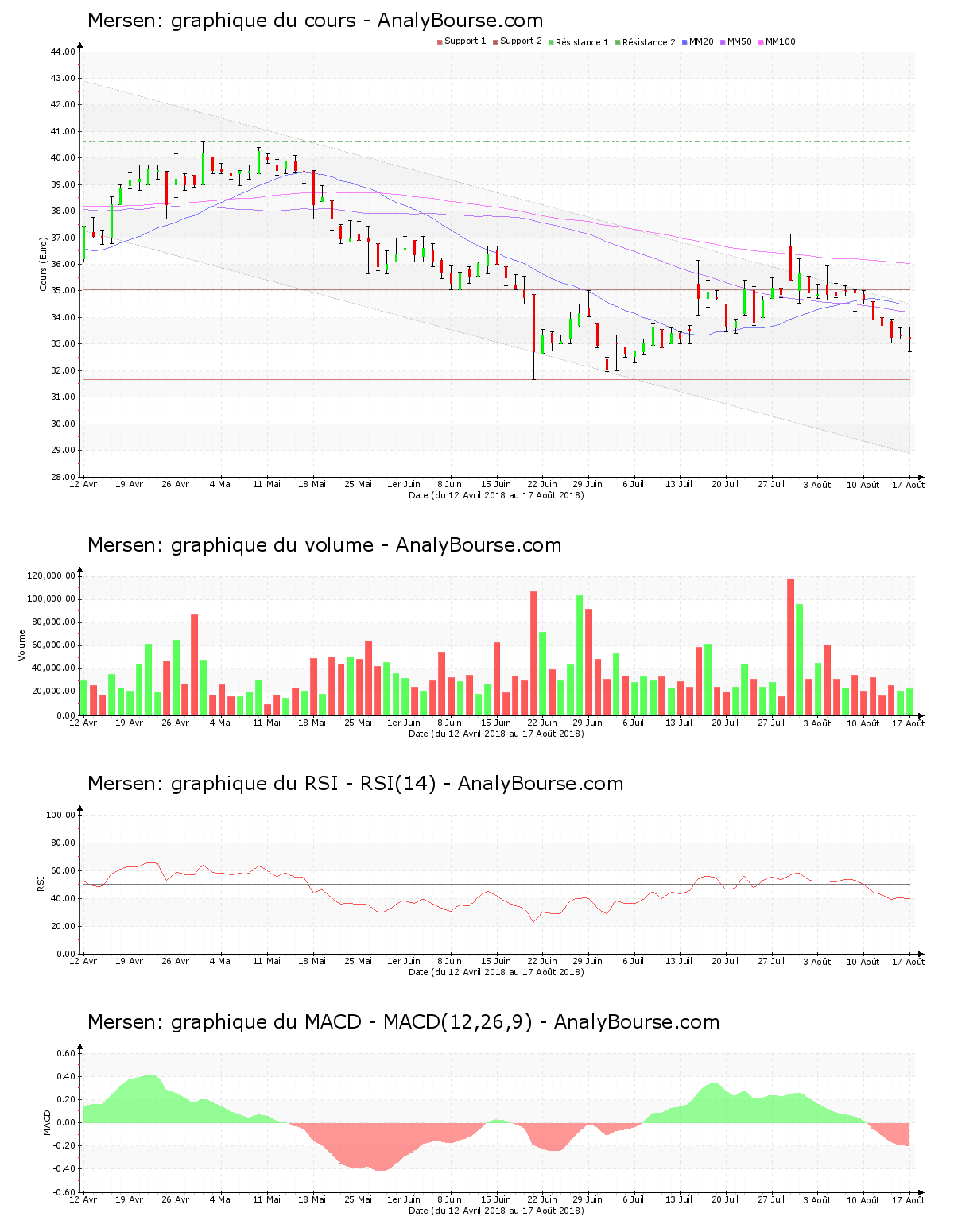
Task: Click the 'Mersen: graphique du cours' title
Action: tap(222, 21)
